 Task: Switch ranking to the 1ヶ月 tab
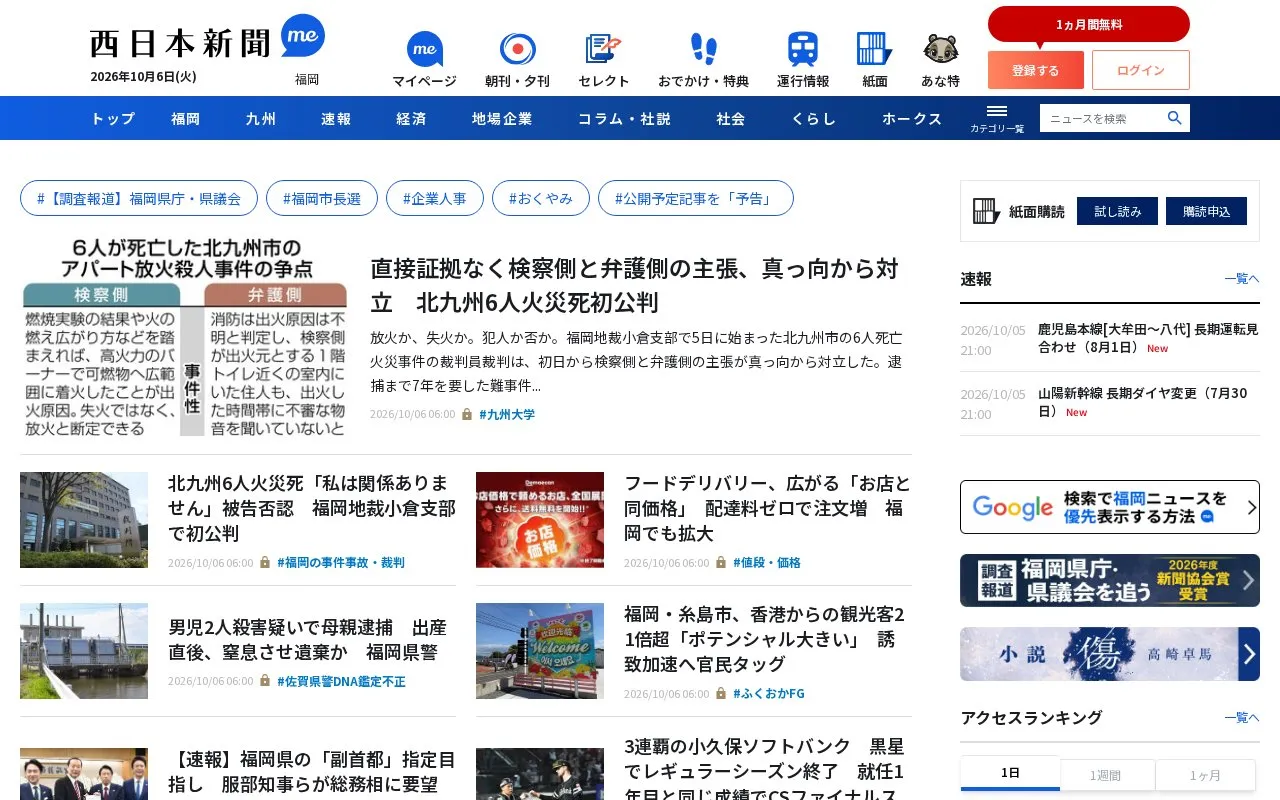[x=1205, y=774]
